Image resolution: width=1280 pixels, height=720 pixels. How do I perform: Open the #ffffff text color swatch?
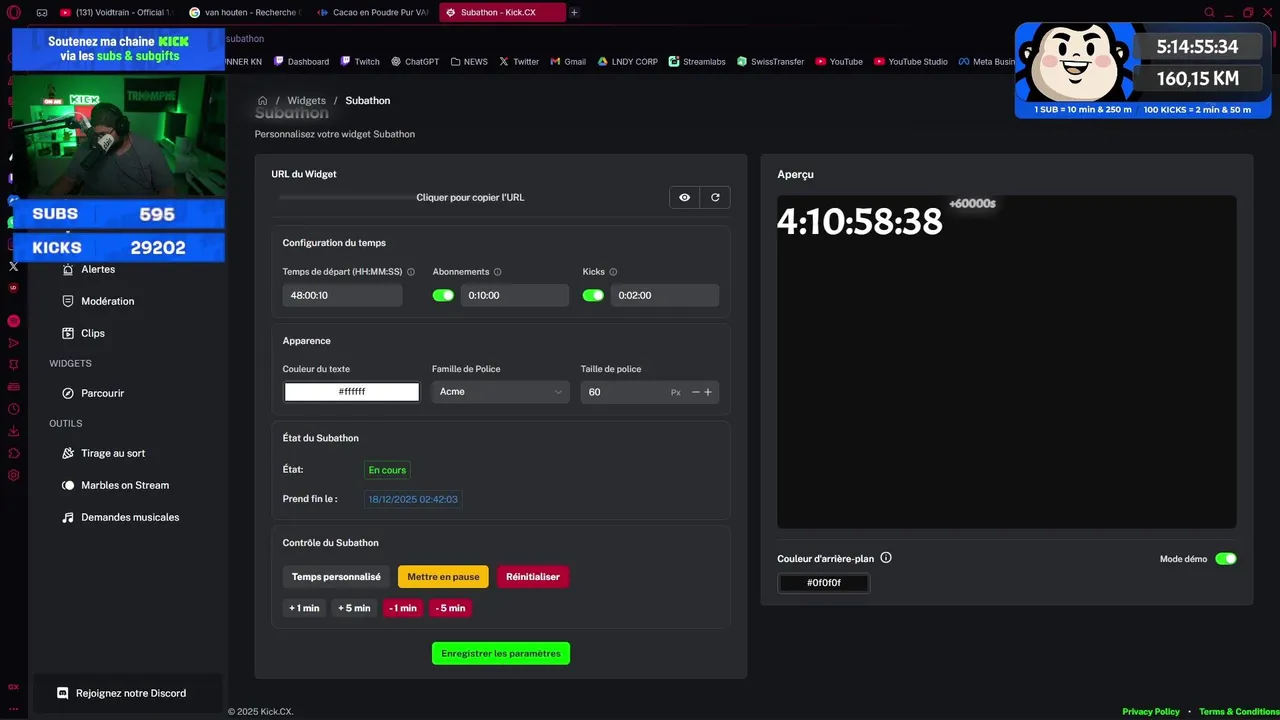(352, 392)
